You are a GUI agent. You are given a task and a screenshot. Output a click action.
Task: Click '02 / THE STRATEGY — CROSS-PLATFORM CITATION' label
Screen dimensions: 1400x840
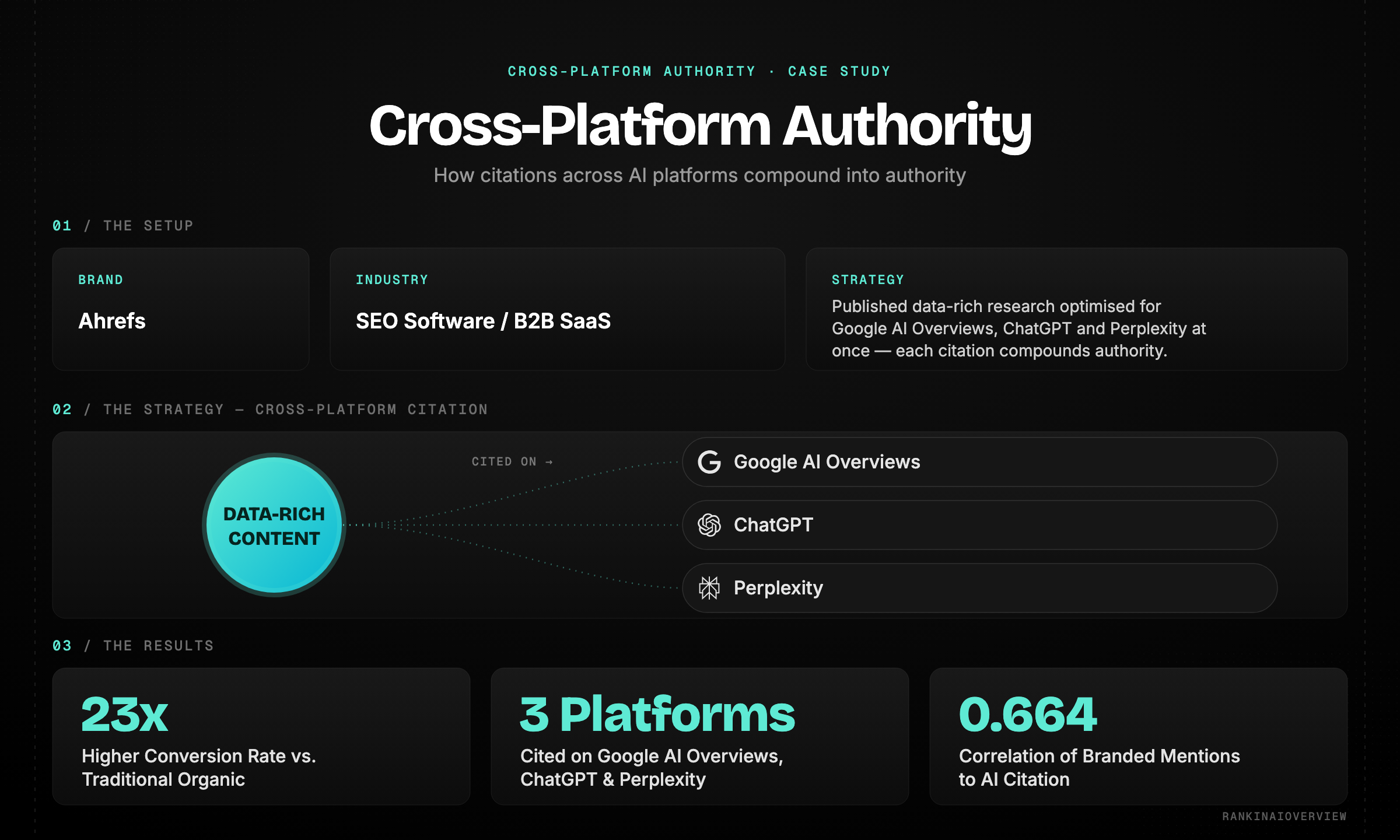270,409
